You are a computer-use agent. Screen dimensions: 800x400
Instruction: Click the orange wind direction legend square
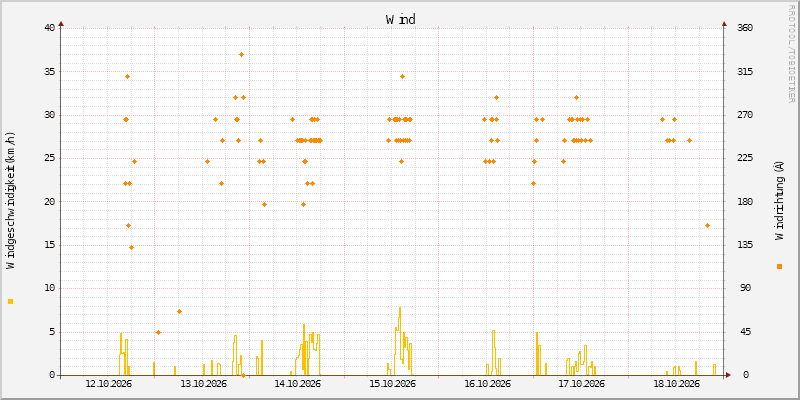click(779, 266)
